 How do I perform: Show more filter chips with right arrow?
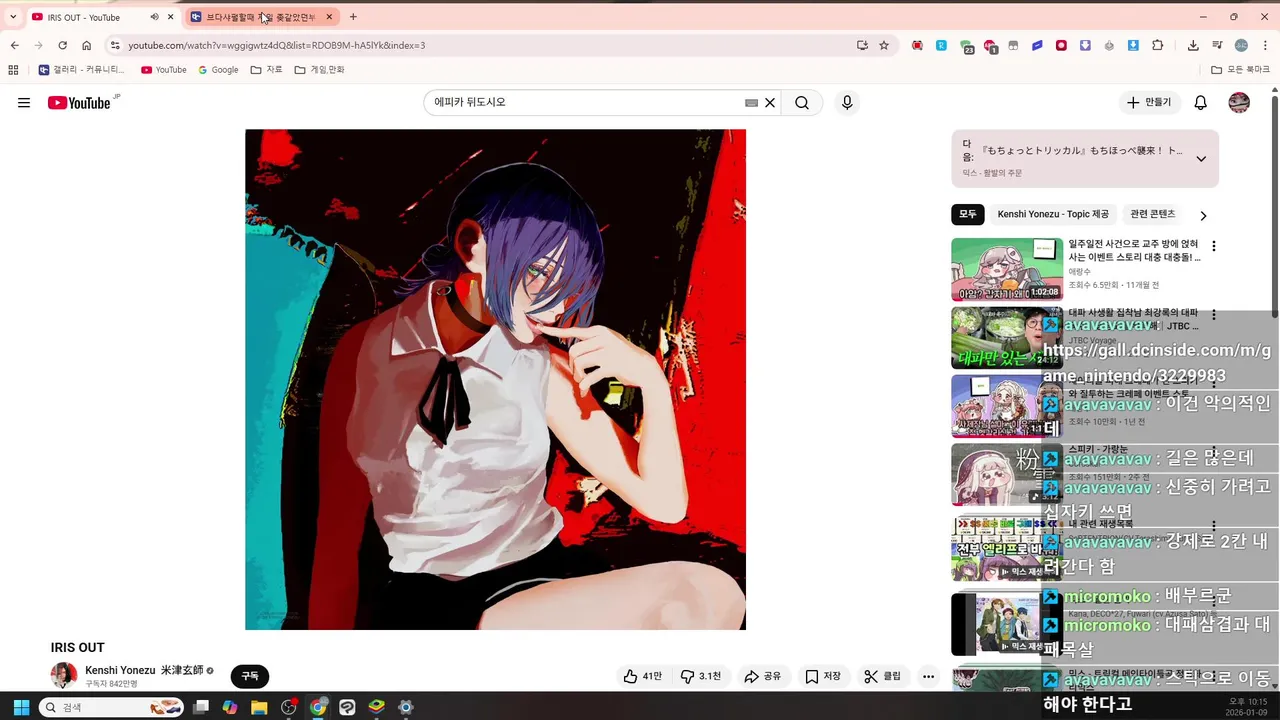point(1203,215)
